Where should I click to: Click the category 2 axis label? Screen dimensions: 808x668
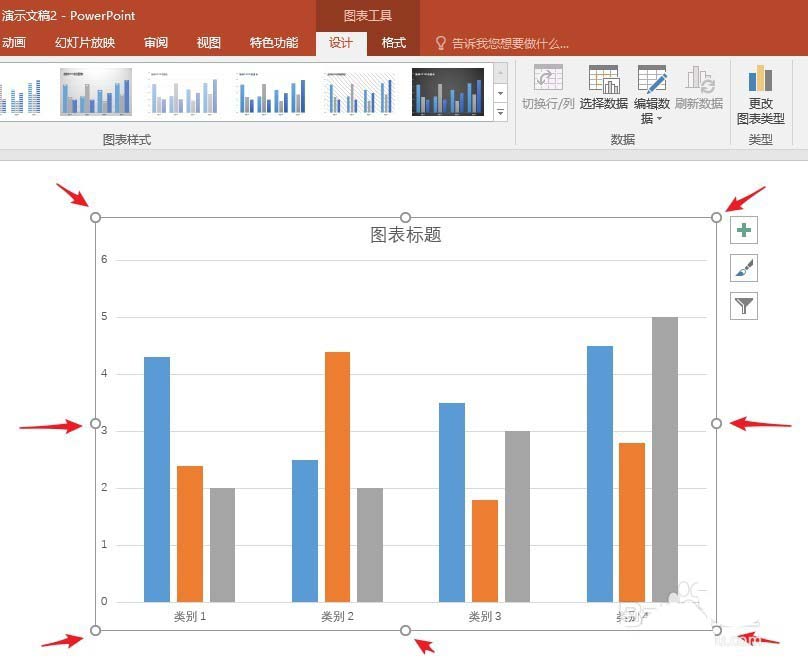(337, 616)
